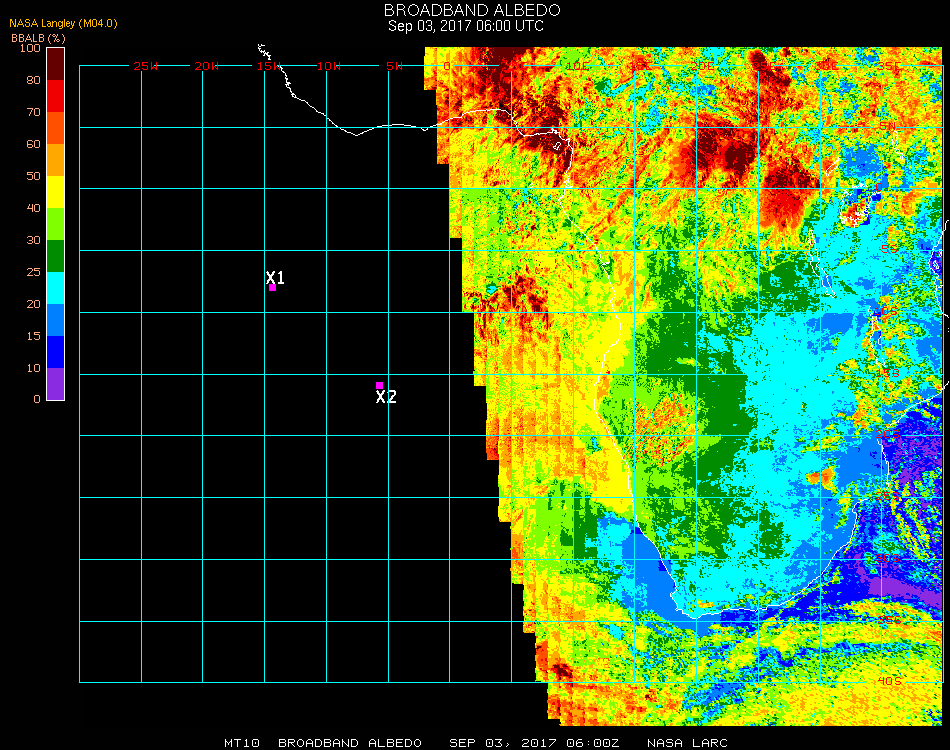
Task: Click the '60' colorbar scale value
Action: click(33, 144)
